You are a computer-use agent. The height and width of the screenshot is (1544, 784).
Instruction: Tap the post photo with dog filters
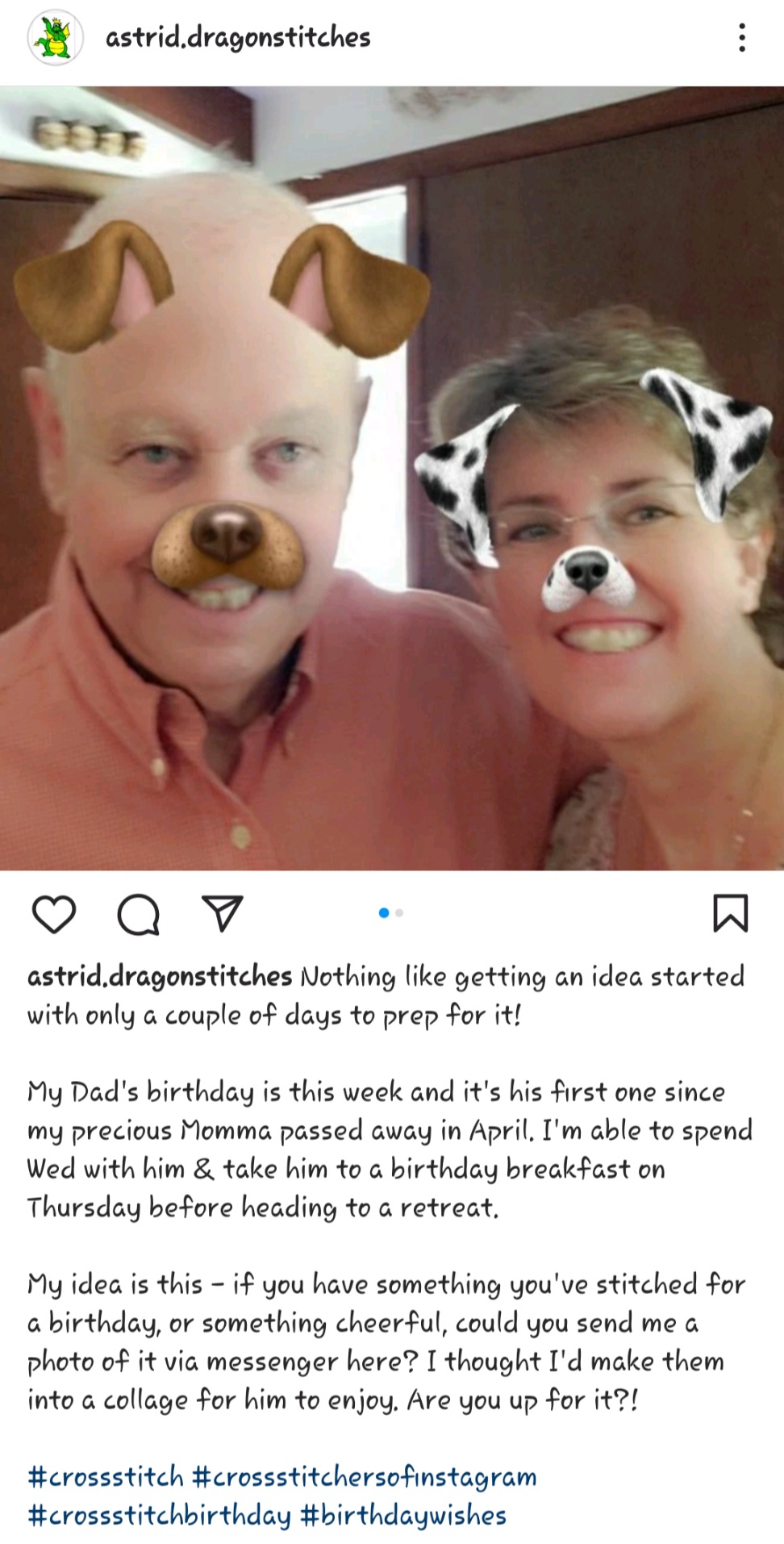(x=392, y=478)
